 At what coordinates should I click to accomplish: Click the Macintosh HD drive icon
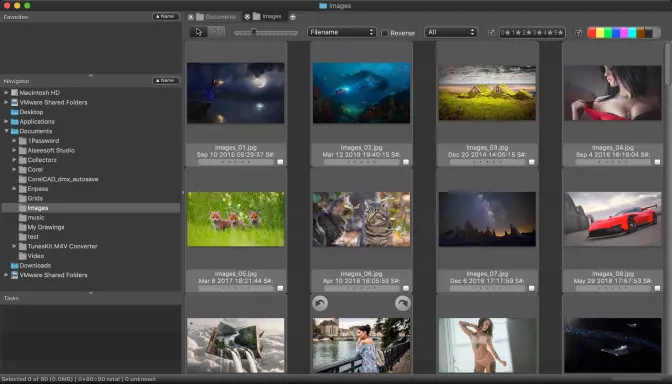[15, 93]
